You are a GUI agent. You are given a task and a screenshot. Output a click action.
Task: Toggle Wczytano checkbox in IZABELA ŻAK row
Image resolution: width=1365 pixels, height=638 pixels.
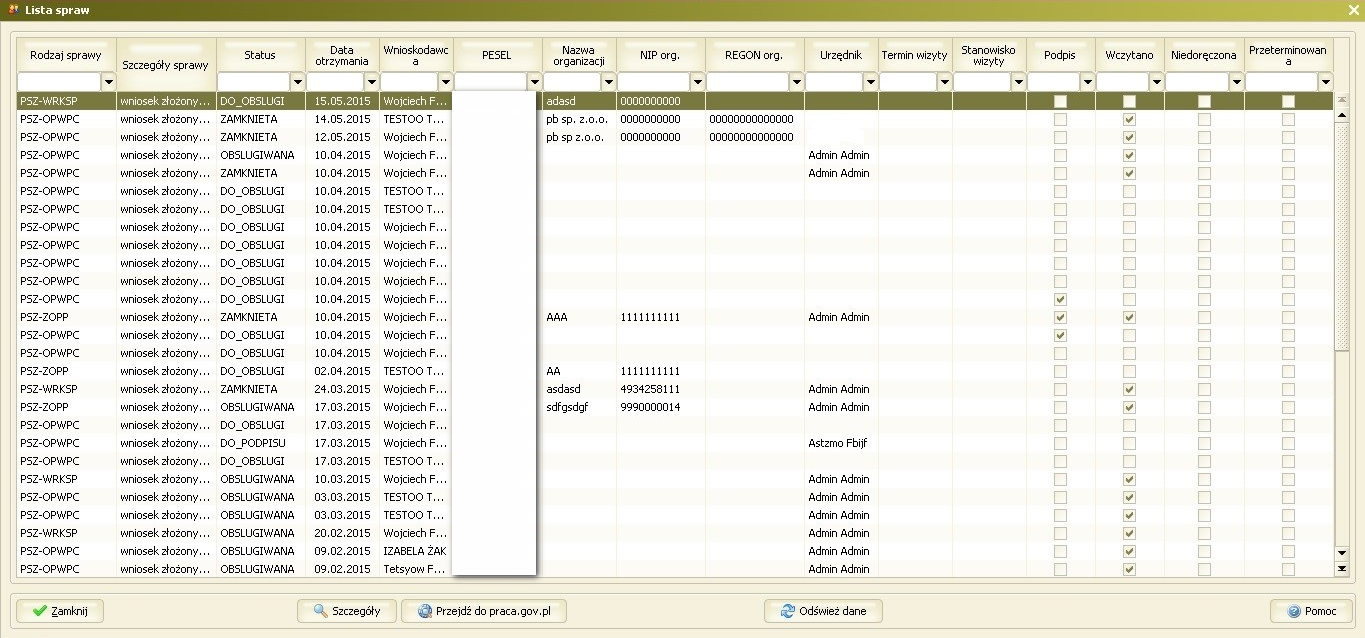point(1129,551)
